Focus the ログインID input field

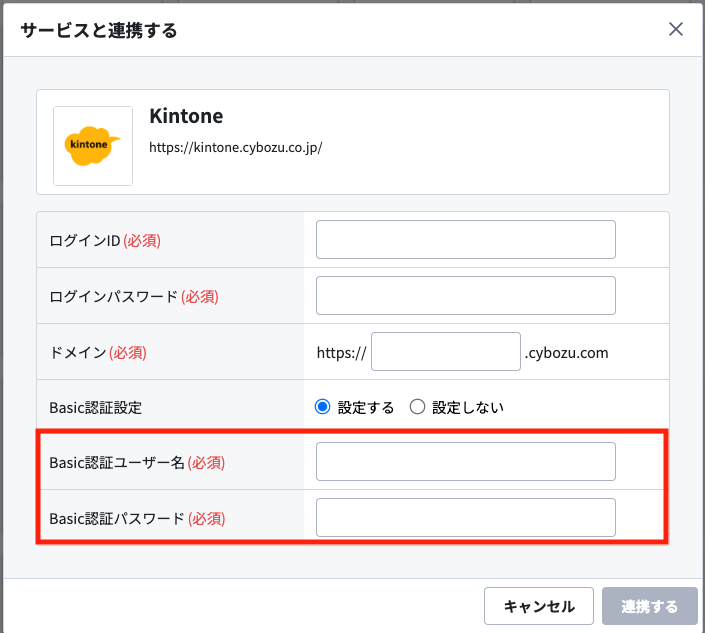(465, 240)
